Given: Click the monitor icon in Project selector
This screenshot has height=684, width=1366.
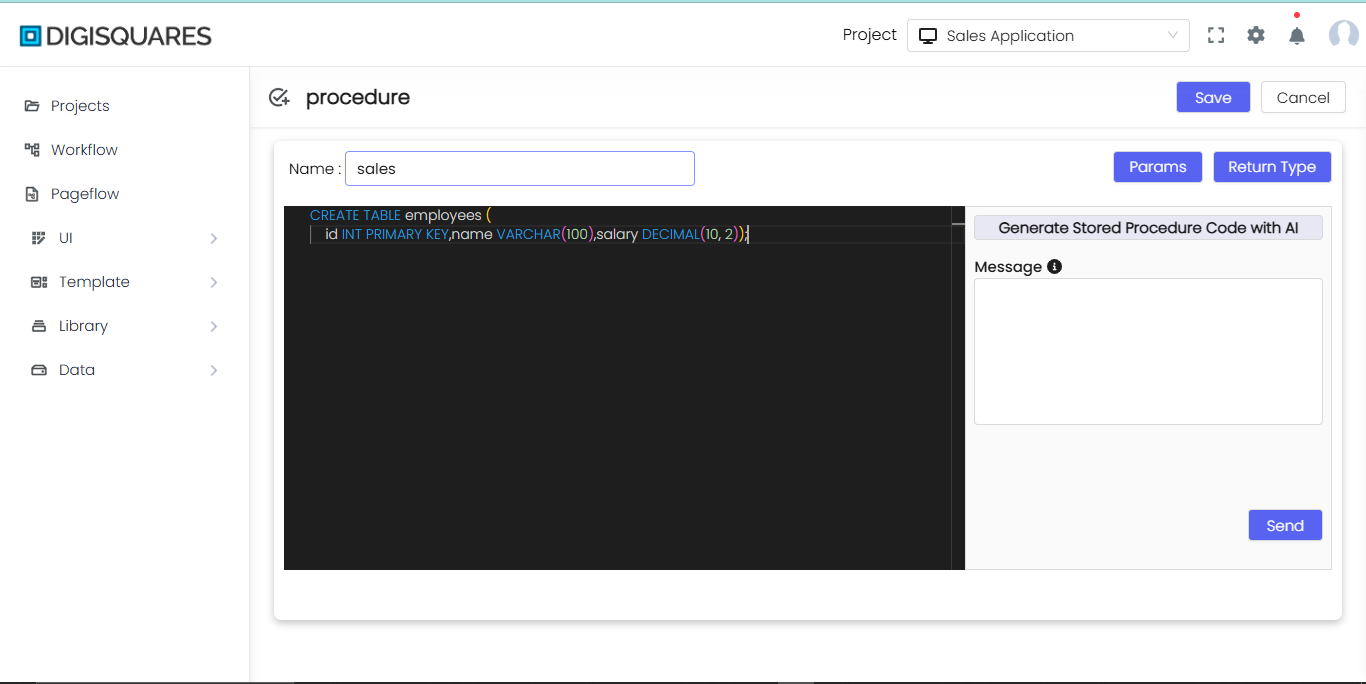Looking at the screenshot, I should [928, 36].
